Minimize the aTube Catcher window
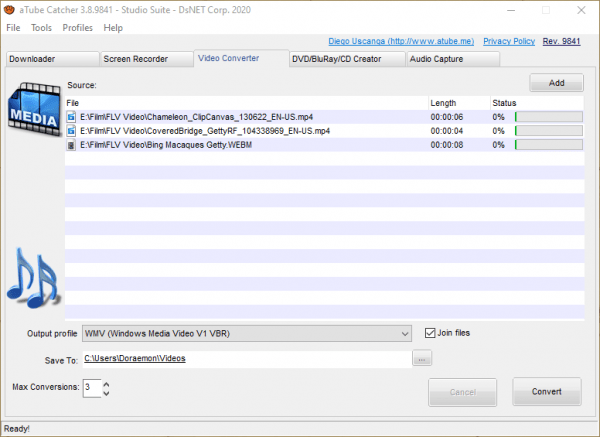The image size is (600, 437). pyautogui.click(x=511, y=10)
